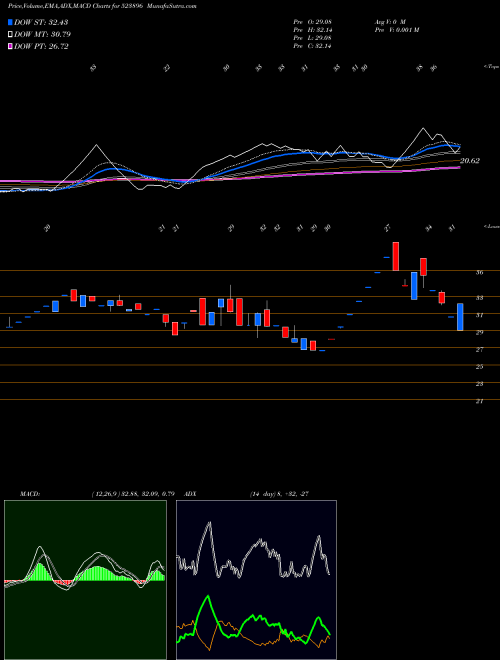Image resolution: width=500 pixels, height=660 pixels.
Task: Select the 'DOW PT: 26.72' legend label
Action: (x=41, y=46)
